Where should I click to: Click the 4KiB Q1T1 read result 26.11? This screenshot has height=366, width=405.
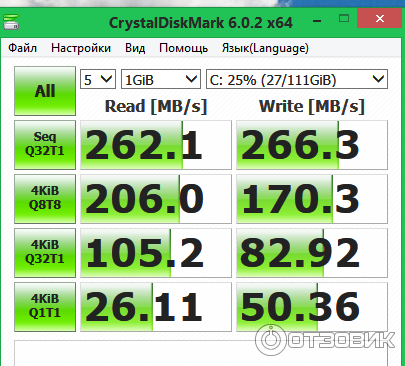[156, 307]
